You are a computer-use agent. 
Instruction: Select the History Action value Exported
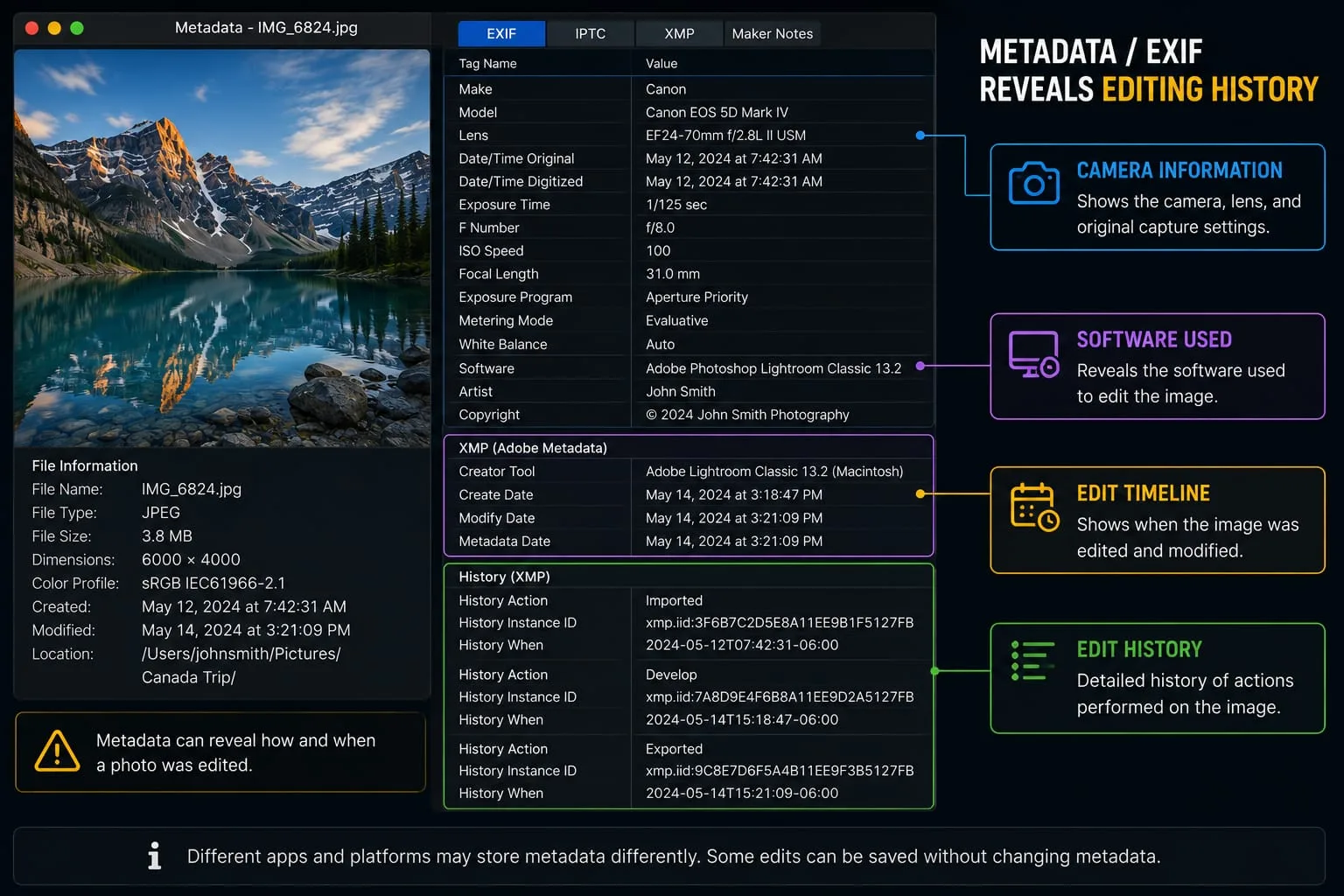(674, 749)
